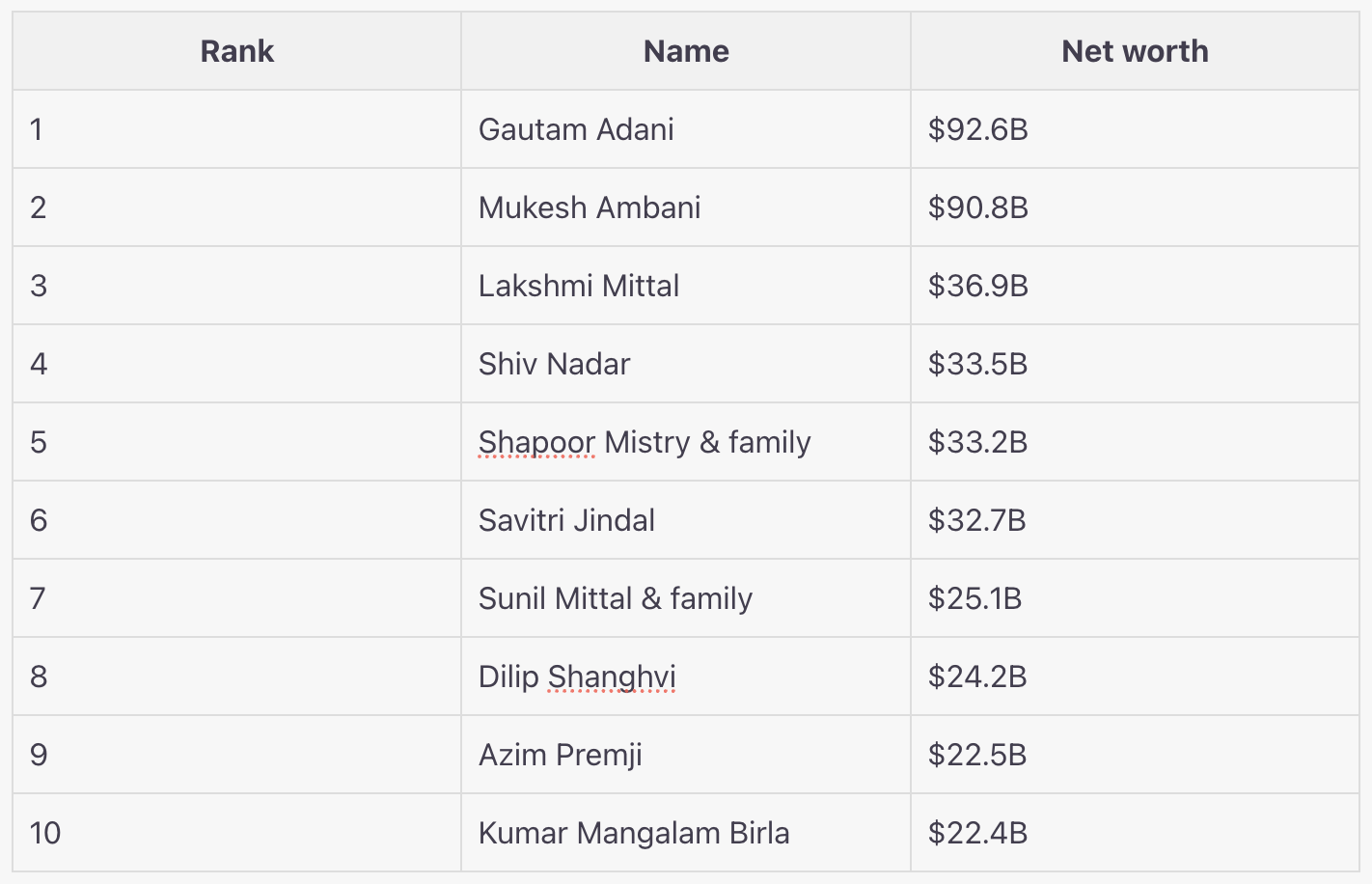This screenshot has height=884, width=1372.
Task: Select the rank 10 cell
Action: [45, 833]
